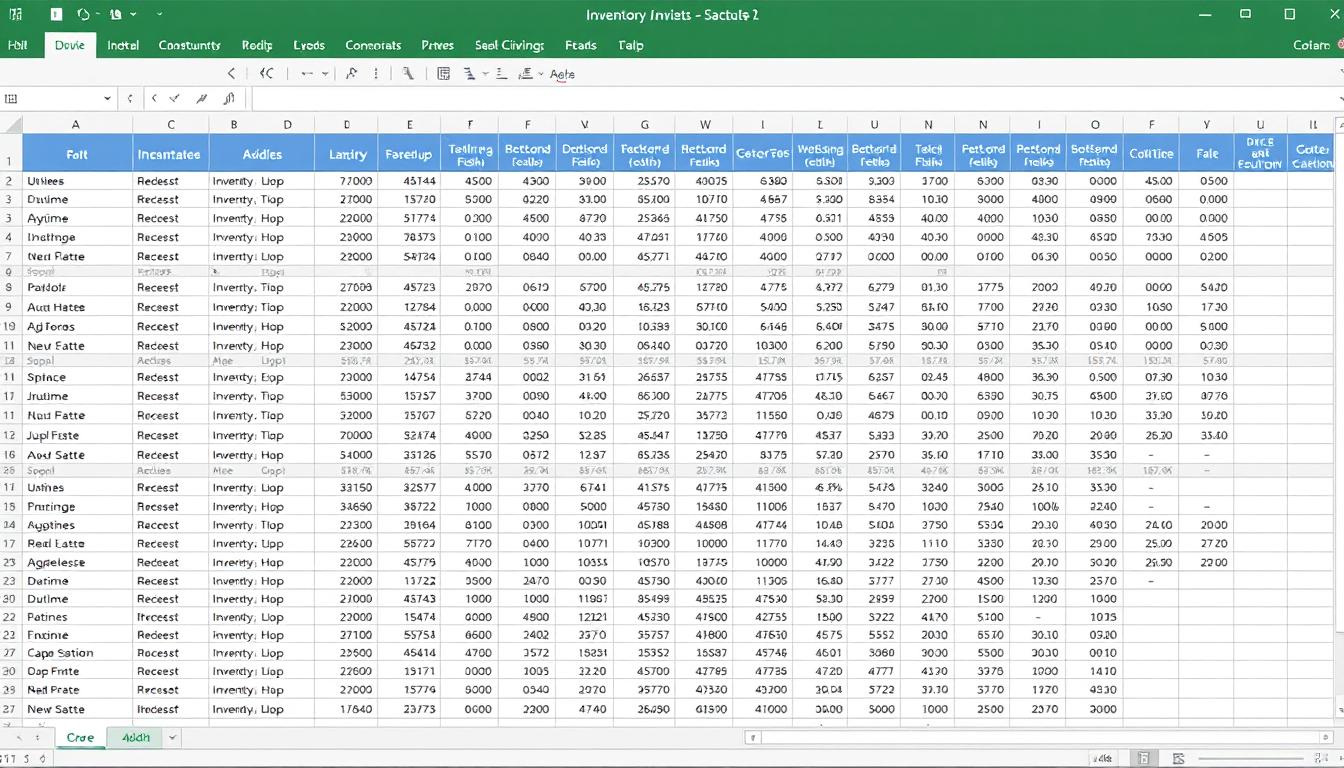Image resolution: width=1344 pixels, height=768 pixels.
Task: Click the cancel chevron in formula bar
Action: tap(154, 99)
